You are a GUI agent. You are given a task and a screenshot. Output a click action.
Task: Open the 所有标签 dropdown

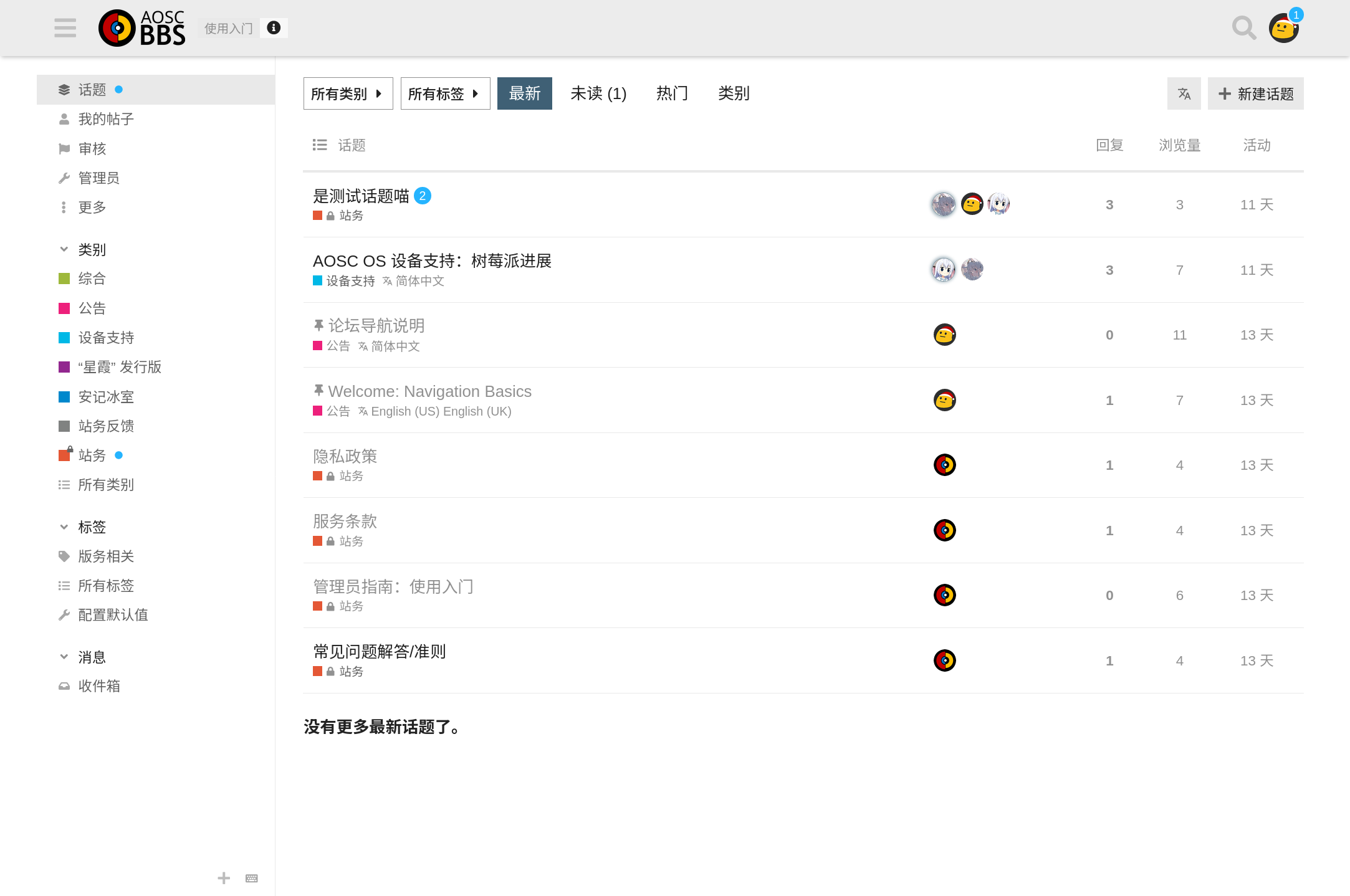tap(445, 94)
